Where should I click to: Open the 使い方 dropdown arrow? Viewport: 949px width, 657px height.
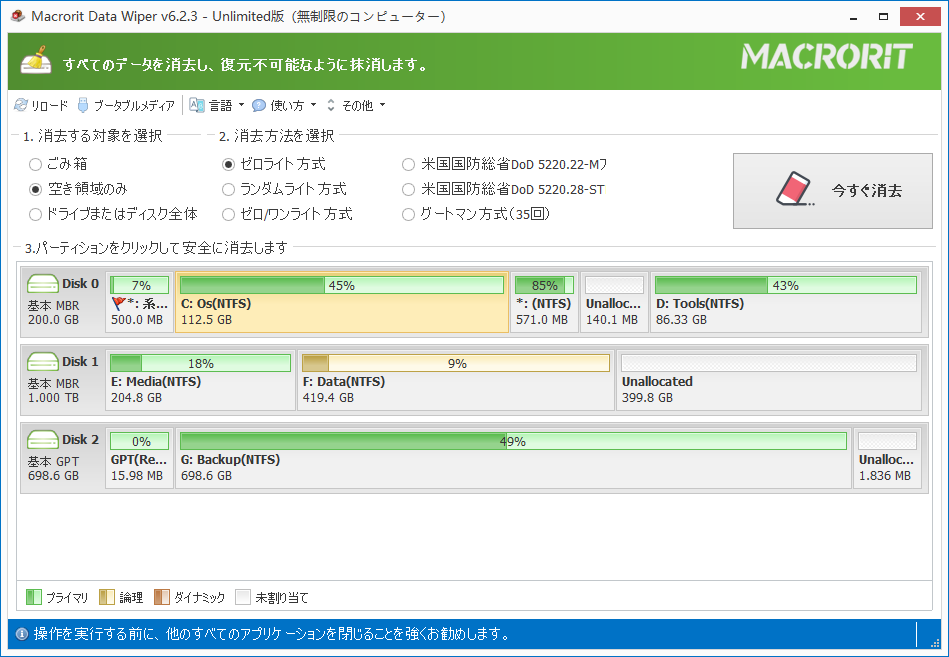tap(314, 105)
